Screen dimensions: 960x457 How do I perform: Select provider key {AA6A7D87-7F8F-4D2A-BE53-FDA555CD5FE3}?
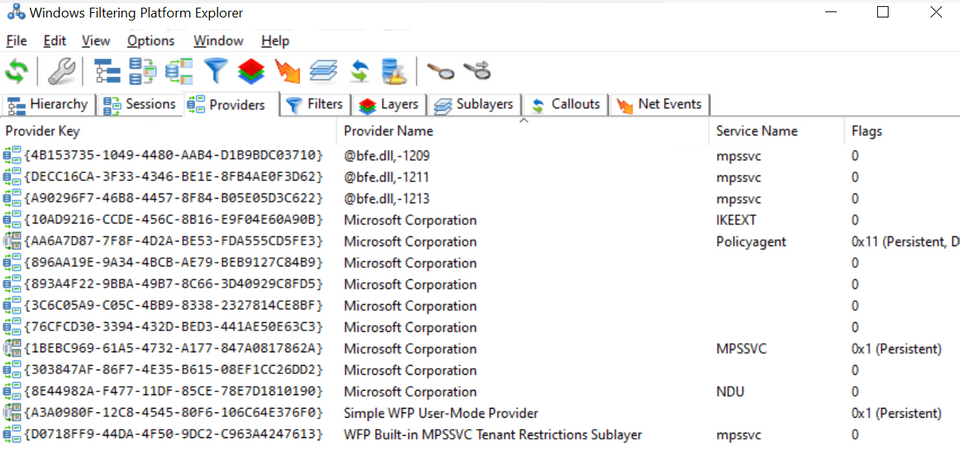tap(173, 241)
